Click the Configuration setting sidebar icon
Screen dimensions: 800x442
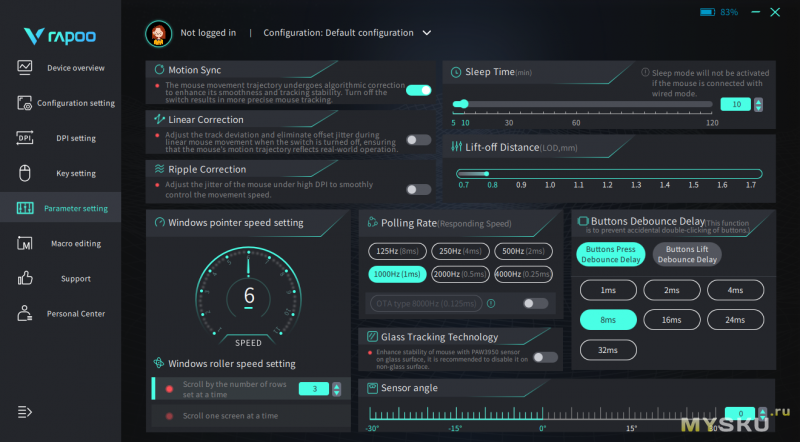click(x=25, y=103)
